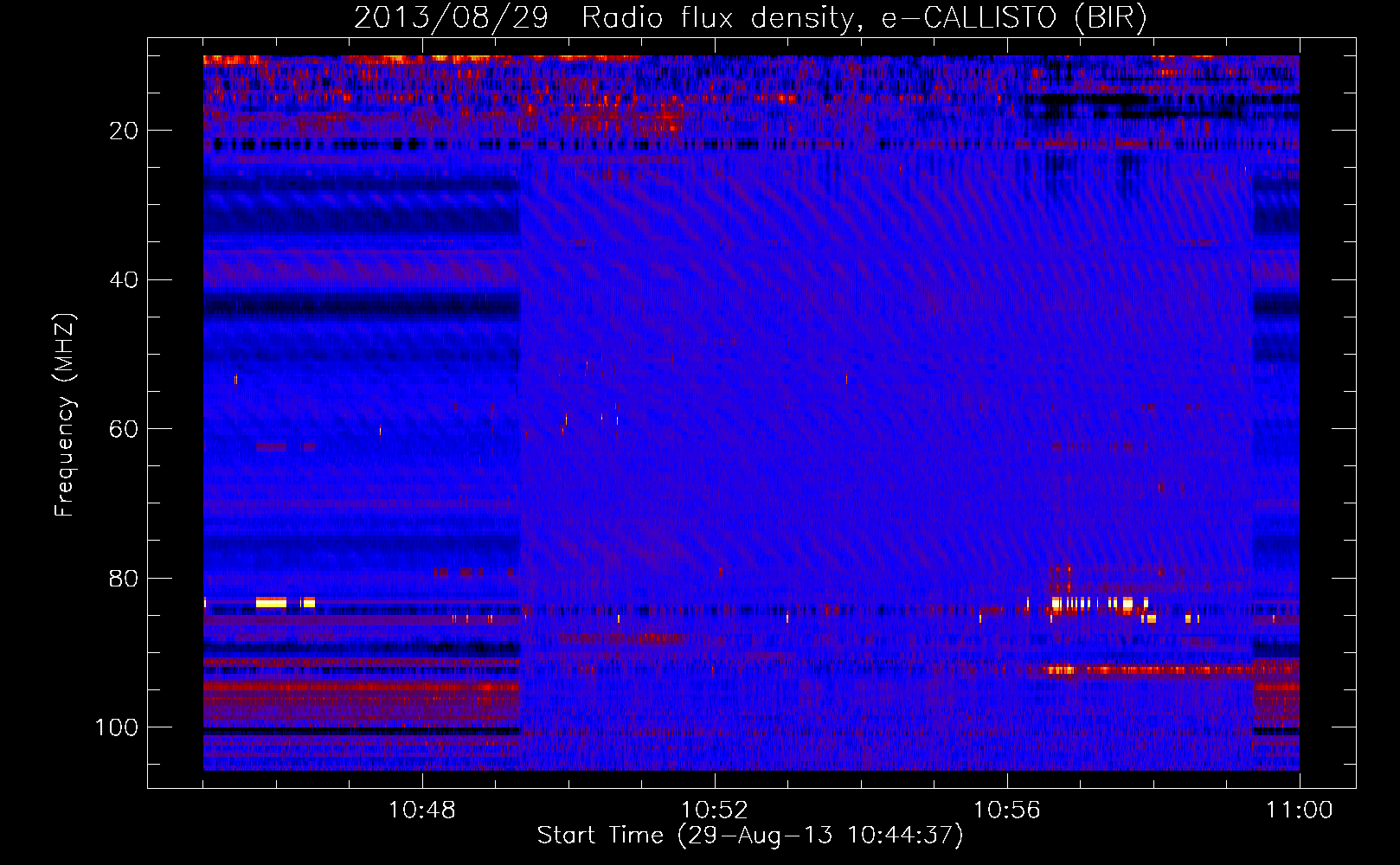Click the 10:56 time tick label

tap(1007, 811)
